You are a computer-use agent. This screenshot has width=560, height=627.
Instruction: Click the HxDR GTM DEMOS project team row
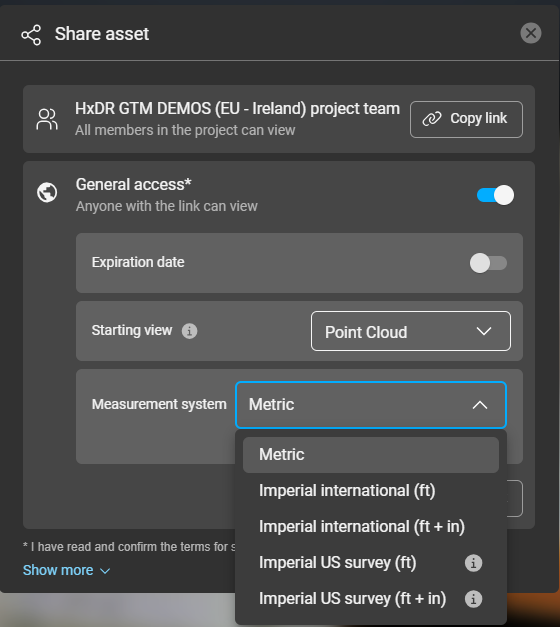[x=279, y=119]
